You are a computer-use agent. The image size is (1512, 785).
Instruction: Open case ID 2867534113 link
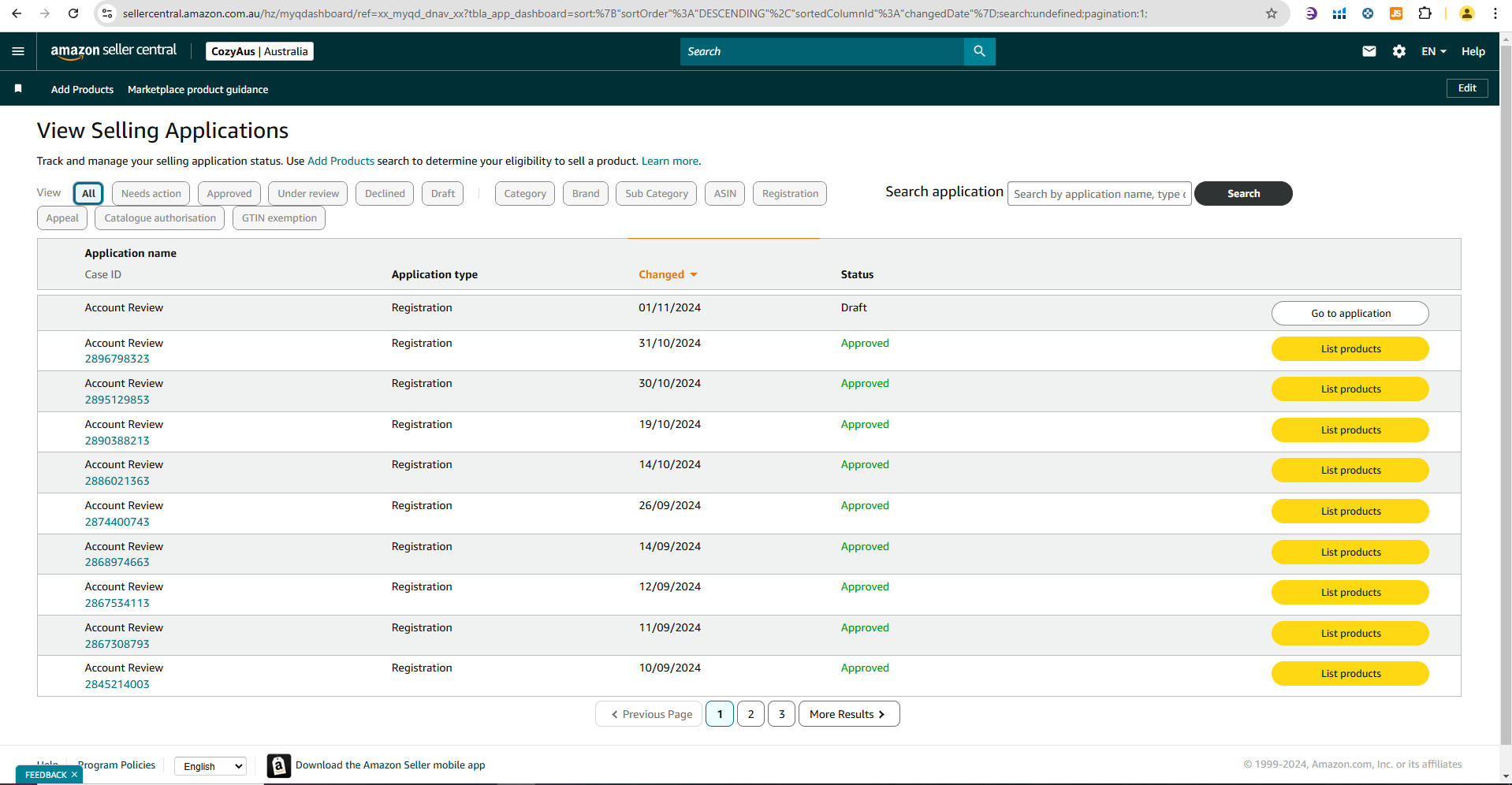(x=117, y=603)
